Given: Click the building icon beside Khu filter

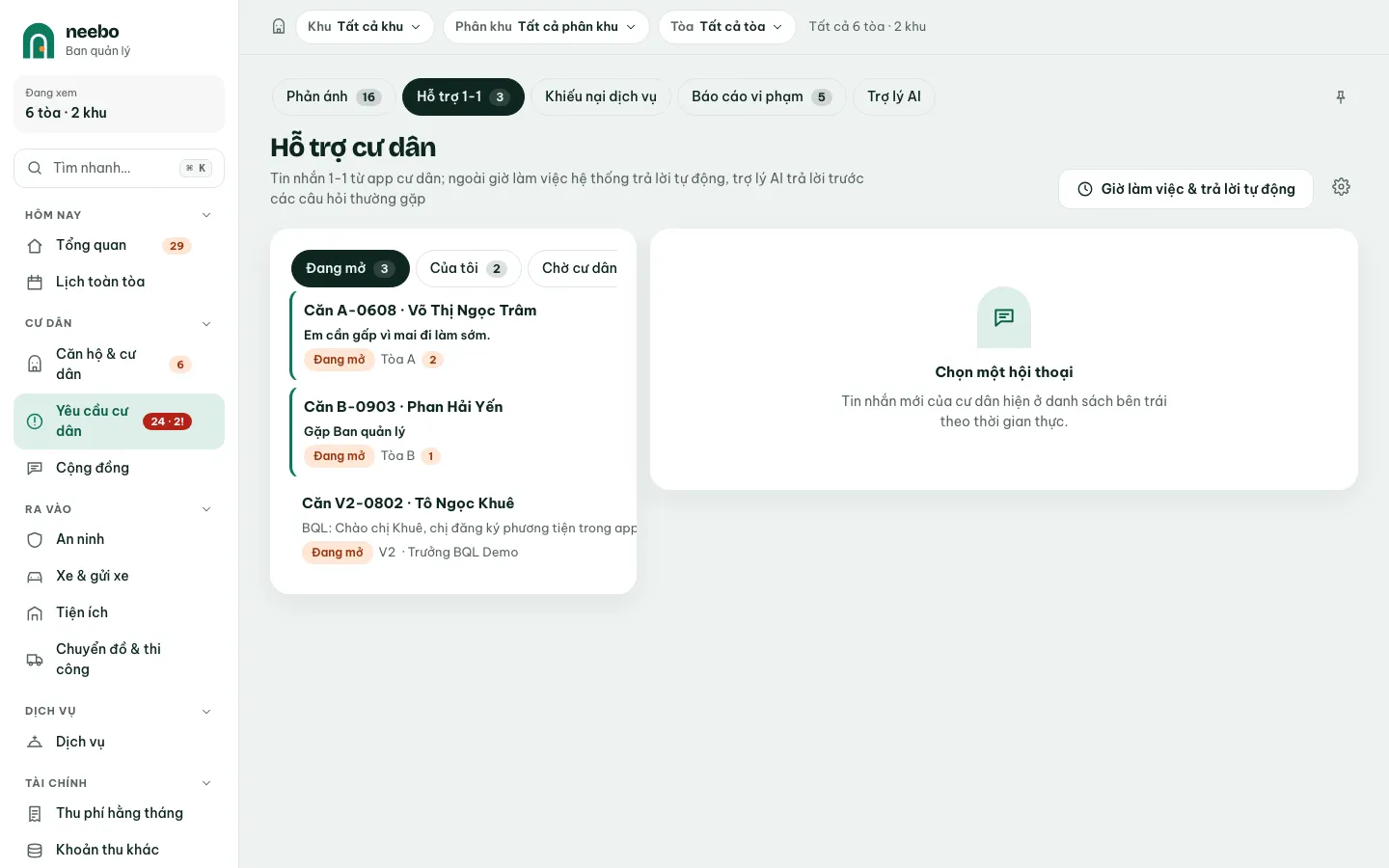Looking at the screenshot, I should 279,27.
